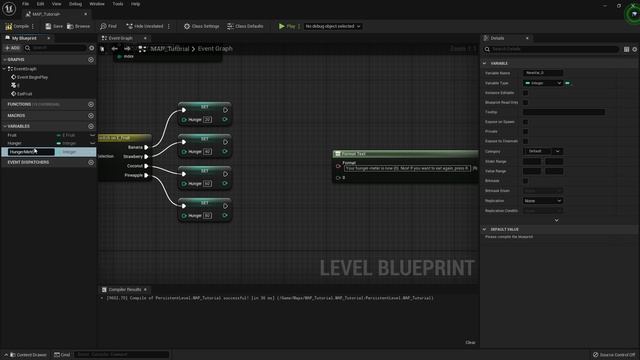Viewport: 640px width, 360px height.
Task: Add new function with plus icon
Action: [91, 104]
